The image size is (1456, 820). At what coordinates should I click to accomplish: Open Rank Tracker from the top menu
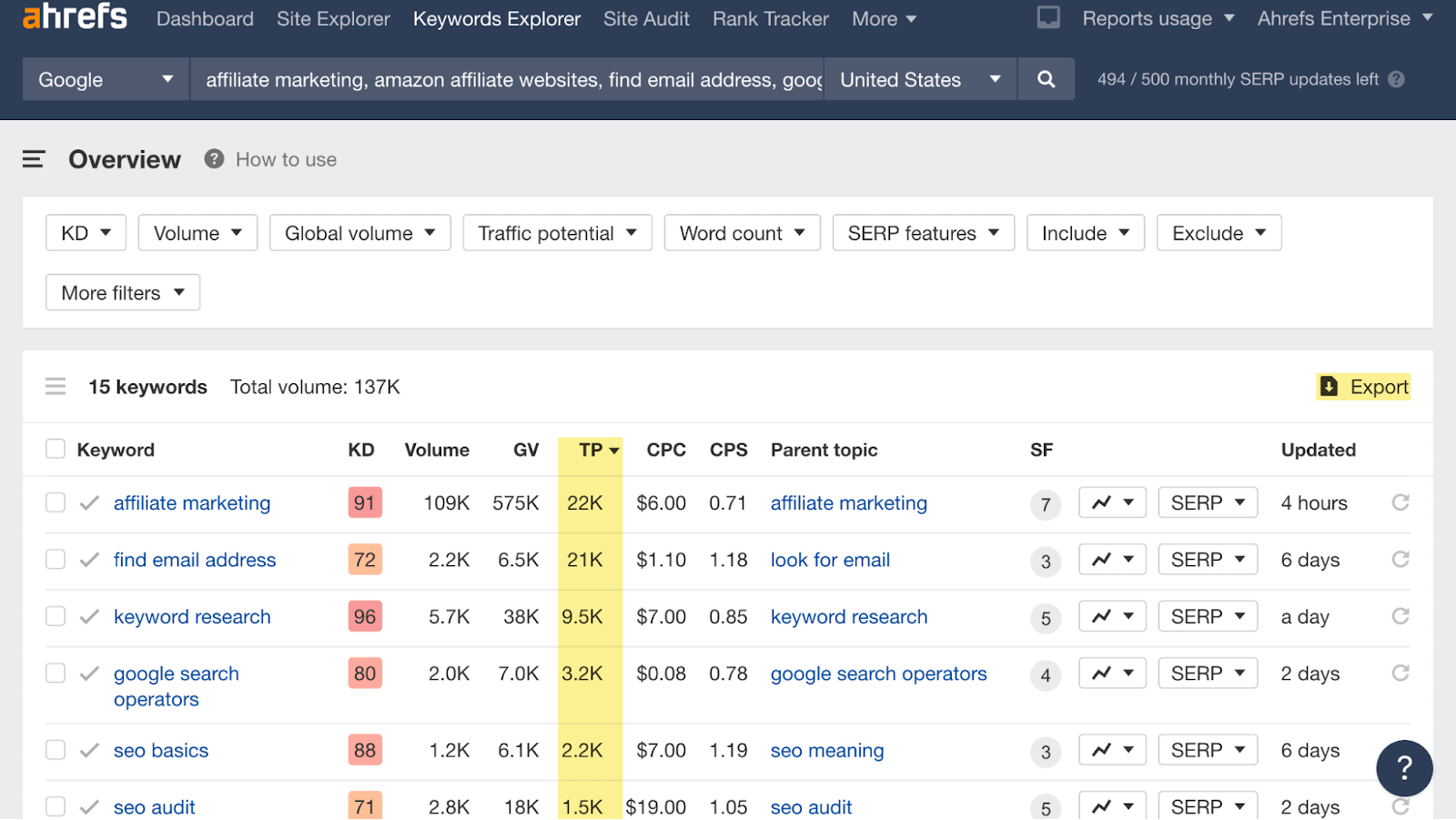tap(770, 18)
